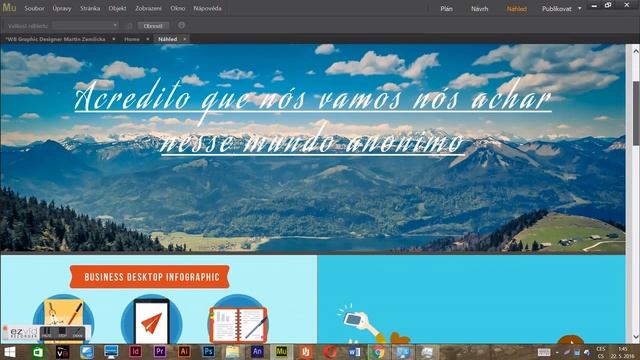Image resolution: width=640 pixels, height=360 pixels.
Task: Click the tablet with paper plane icon
Action: pos(151,320)
